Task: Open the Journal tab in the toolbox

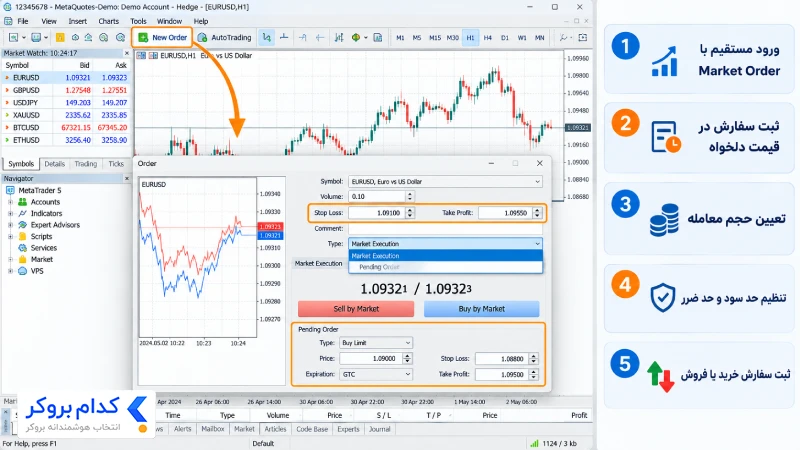Action: (x=380, y=429)
